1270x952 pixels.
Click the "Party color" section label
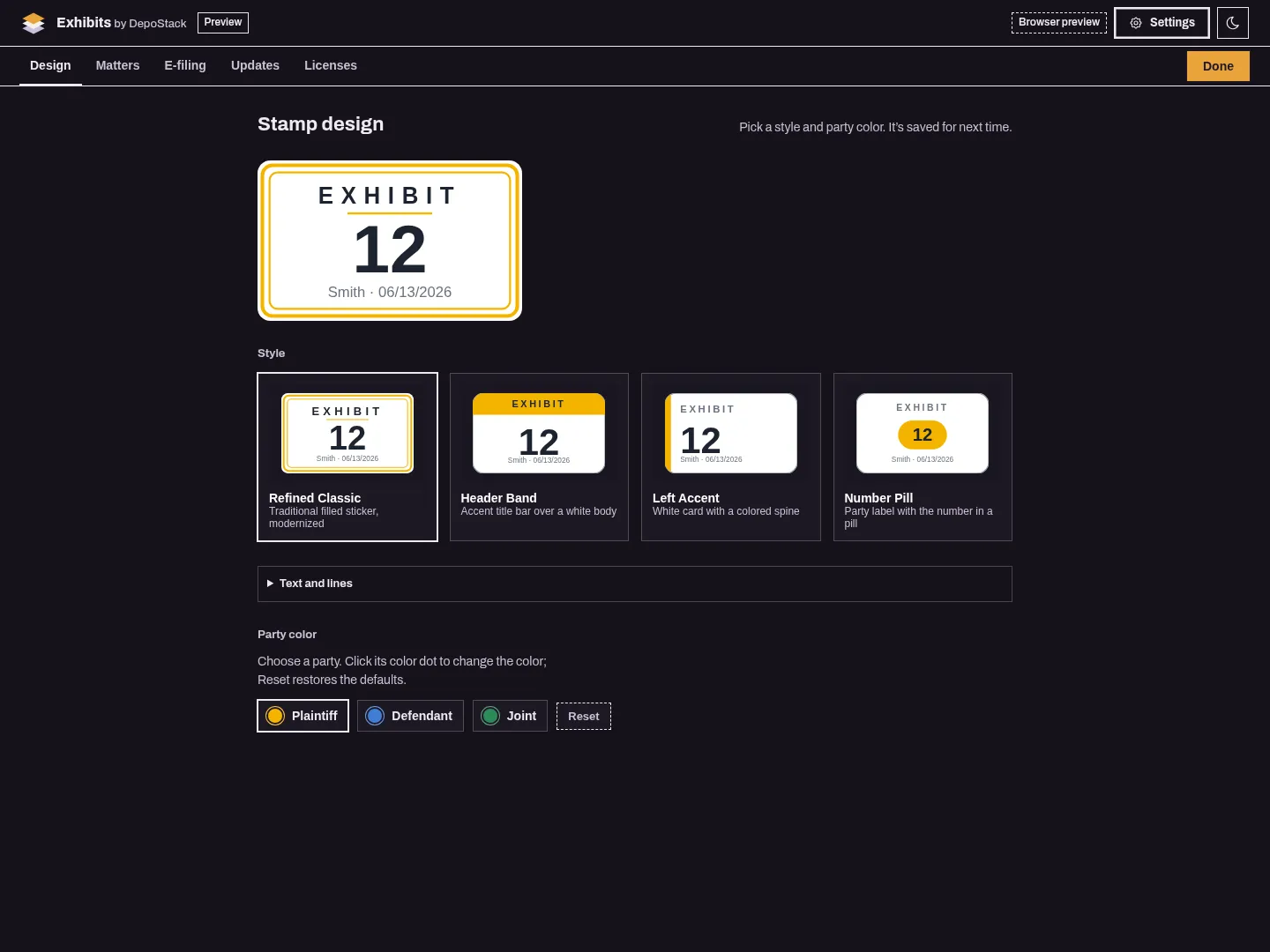point(287,635)
